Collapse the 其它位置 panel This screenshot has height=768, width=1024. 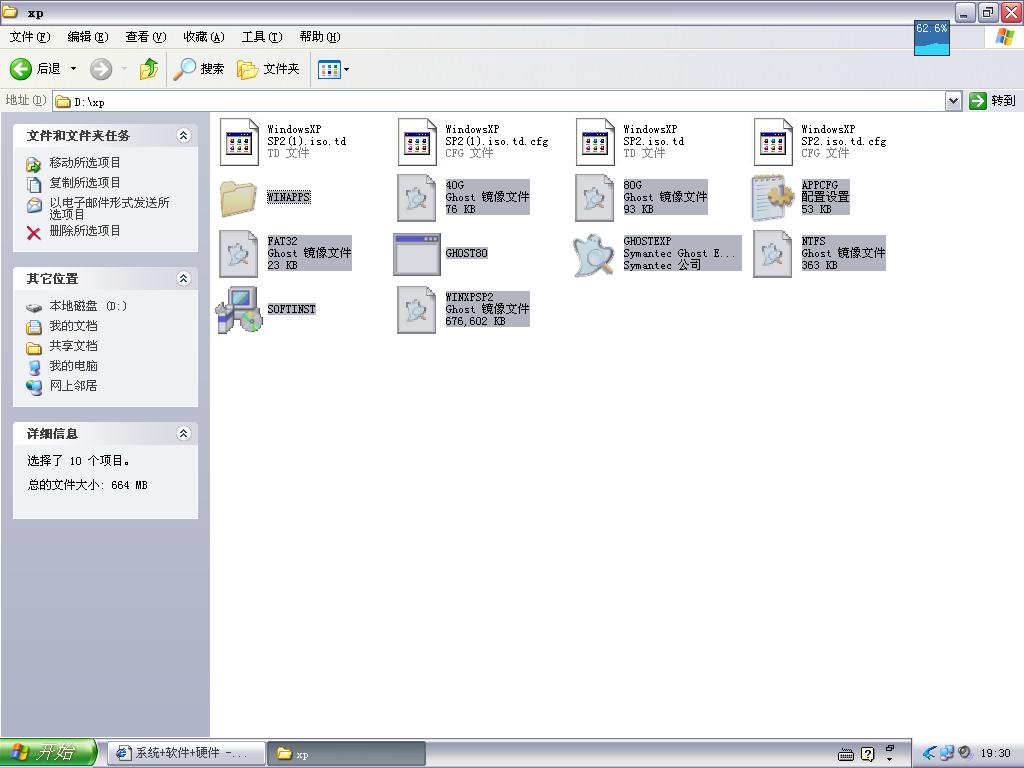(184, 278)
